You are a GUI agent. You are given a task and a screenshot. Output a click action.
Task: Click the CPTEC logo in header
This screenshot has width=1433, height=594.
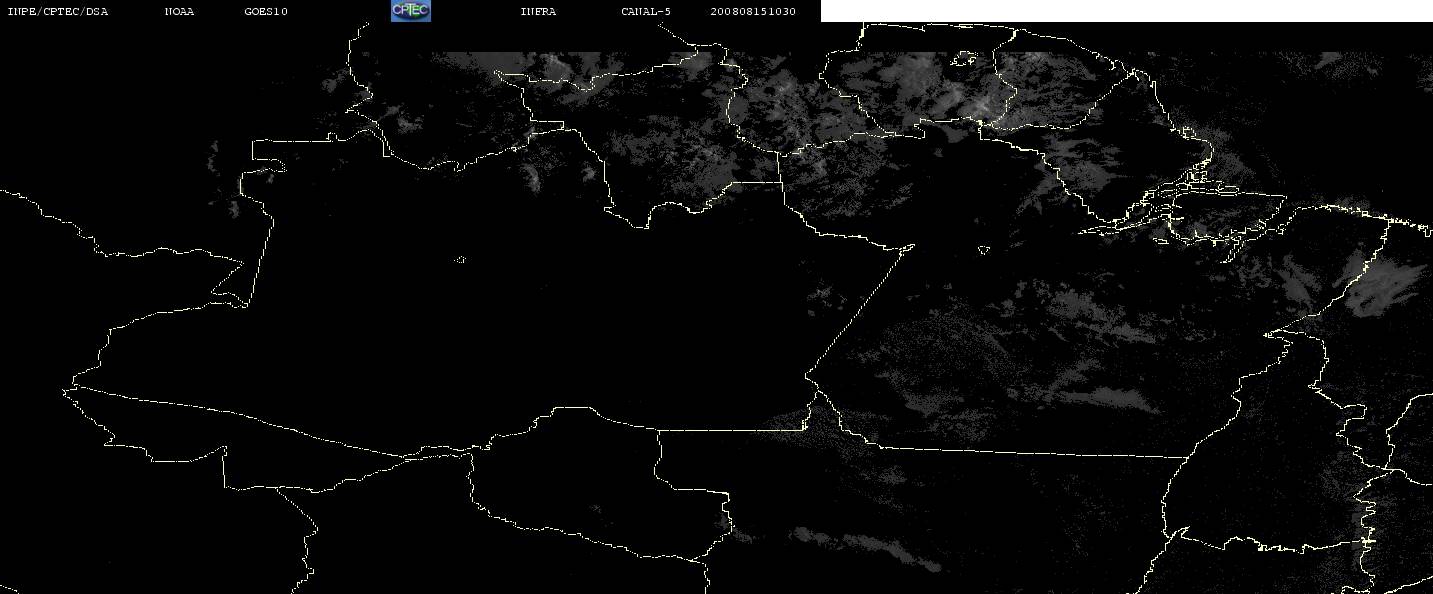pyautogui.click(x=410, y=11)
